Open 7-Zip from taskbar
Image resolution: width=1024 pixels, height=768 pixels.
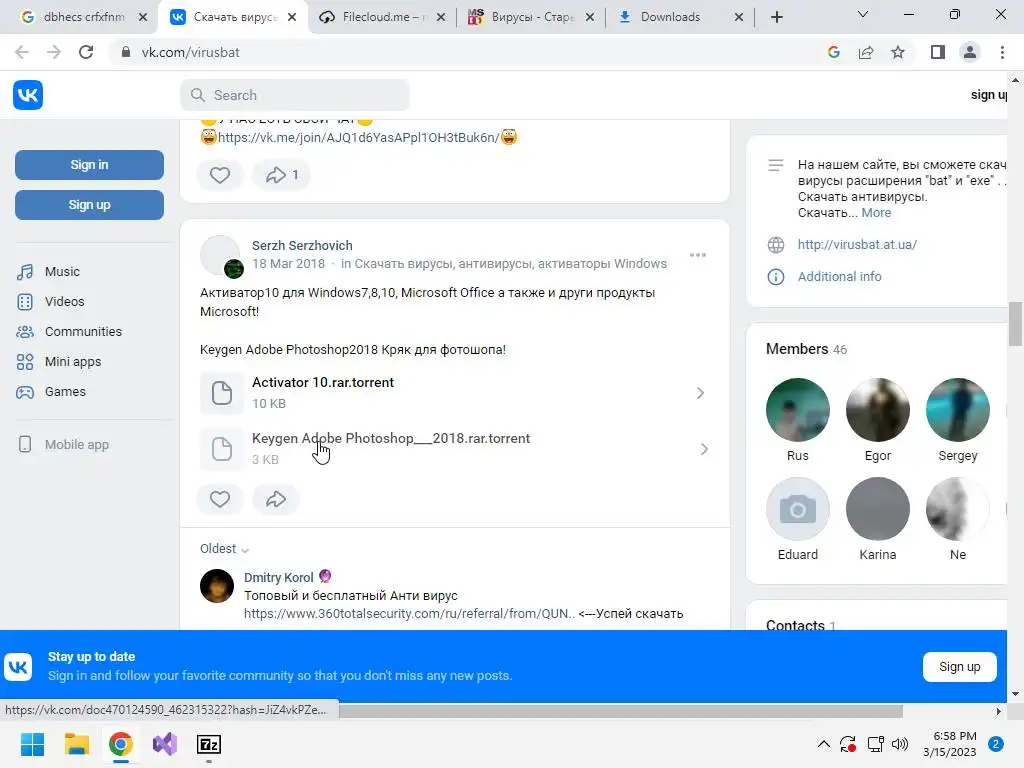pyautogui.click(x=209, y=744)
